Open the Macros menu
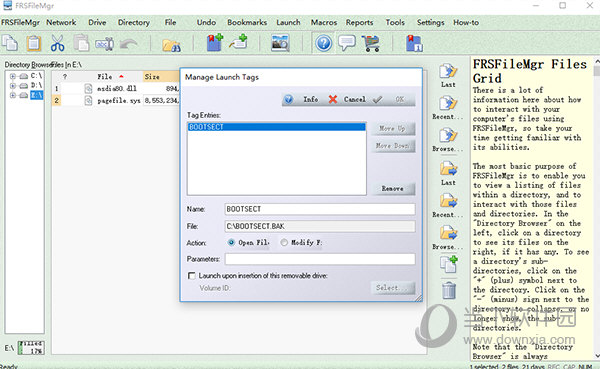Image resolution: width=600 pixels, height=369 pixels. (324, 23)
